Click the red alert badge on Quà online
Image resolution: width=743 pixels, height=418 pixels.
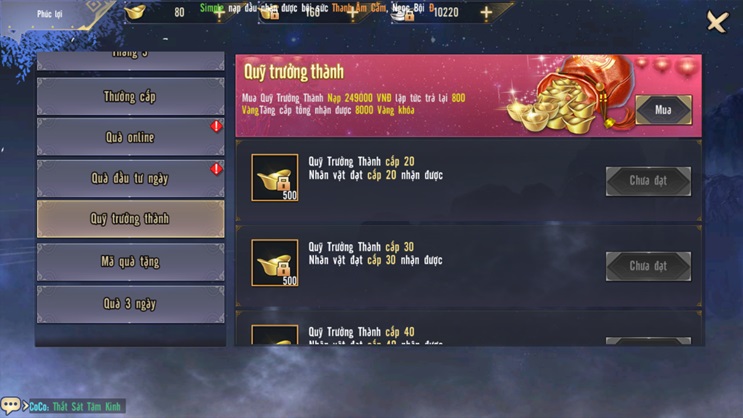pos(217,126)
